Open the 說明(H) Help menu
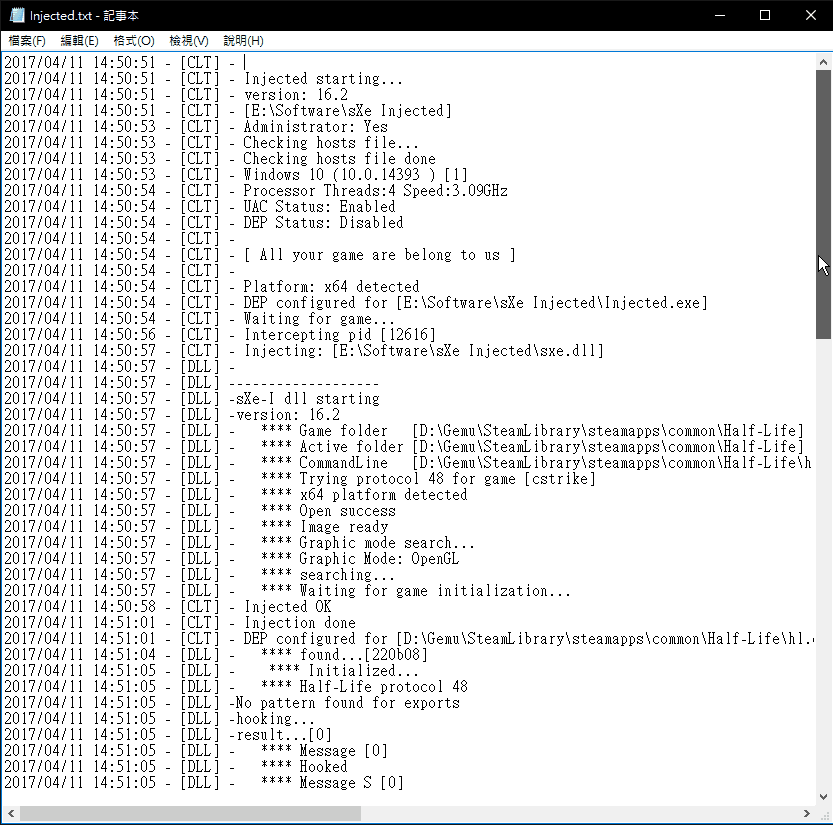The width and height of the screenshot is (833, 825). click(x=243, y=41)
